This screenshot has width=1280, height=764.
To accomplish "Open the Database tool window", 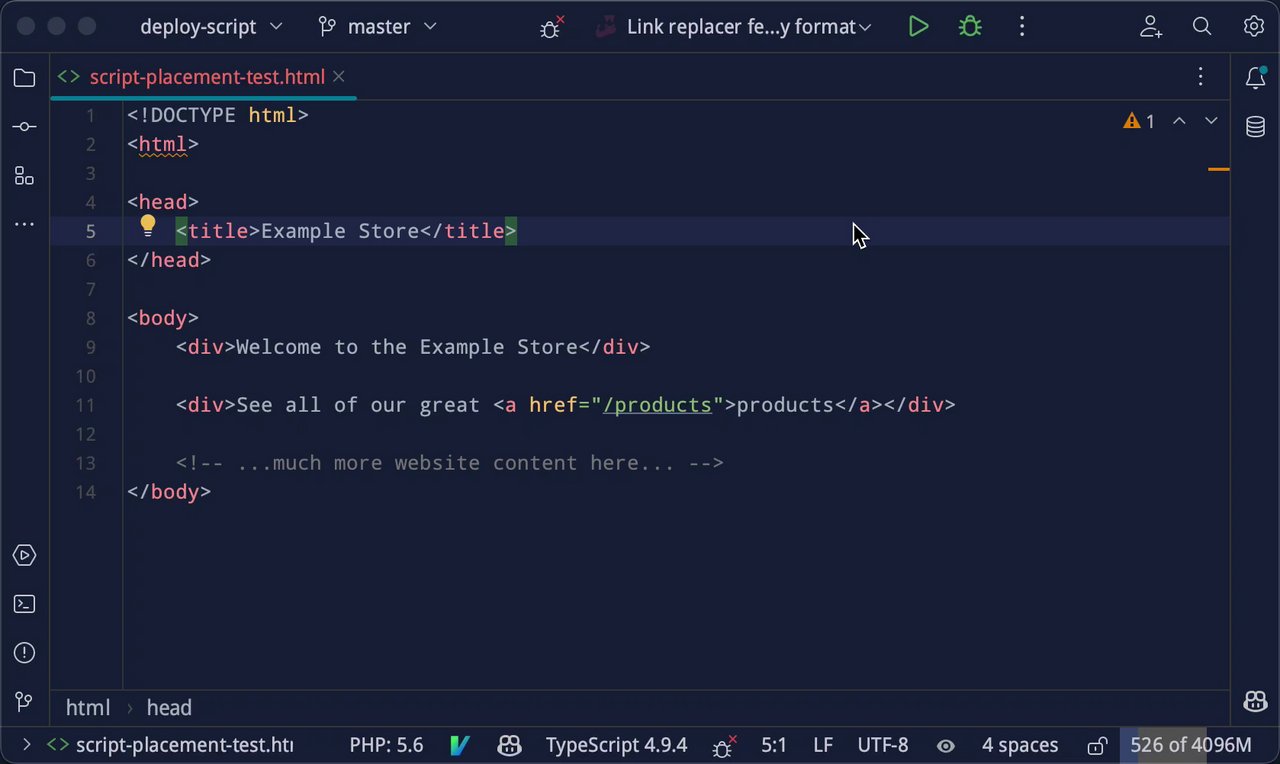I will pos(1255,127).
